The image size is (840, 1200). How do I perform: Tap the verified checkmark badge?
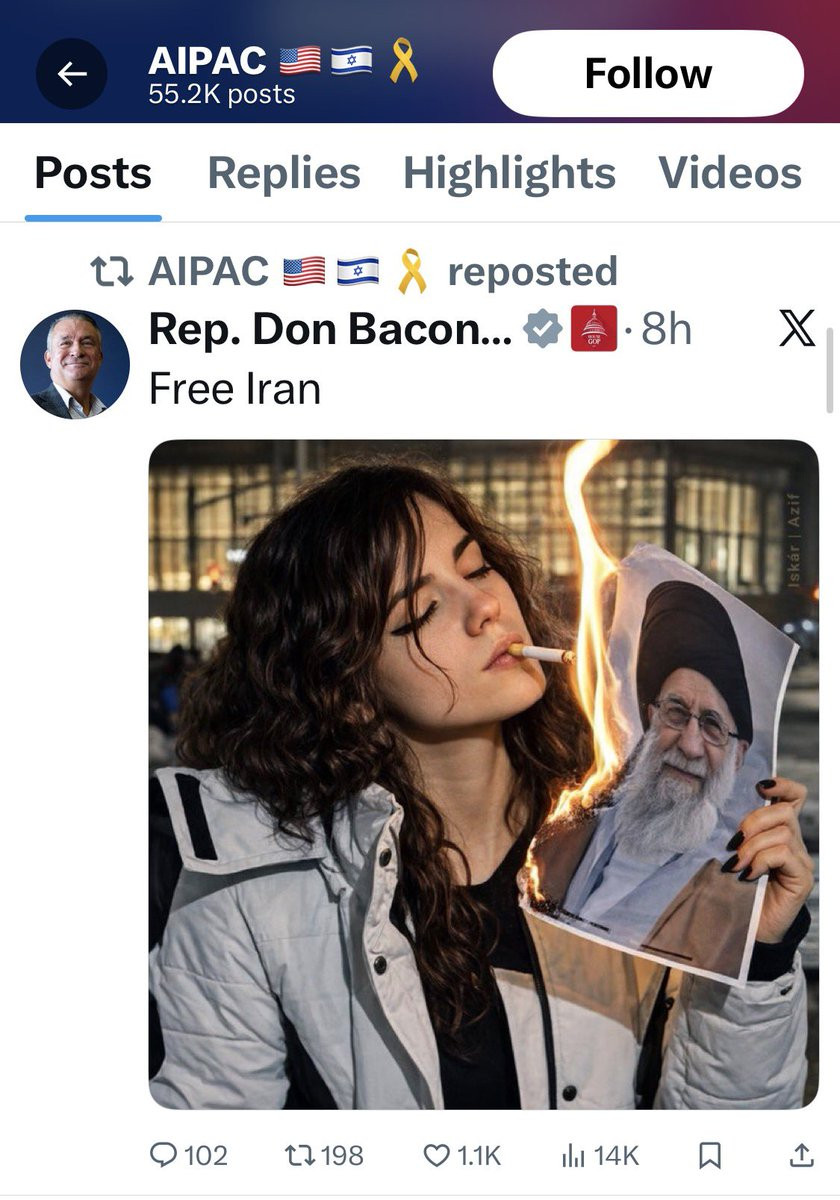point(543,329)
